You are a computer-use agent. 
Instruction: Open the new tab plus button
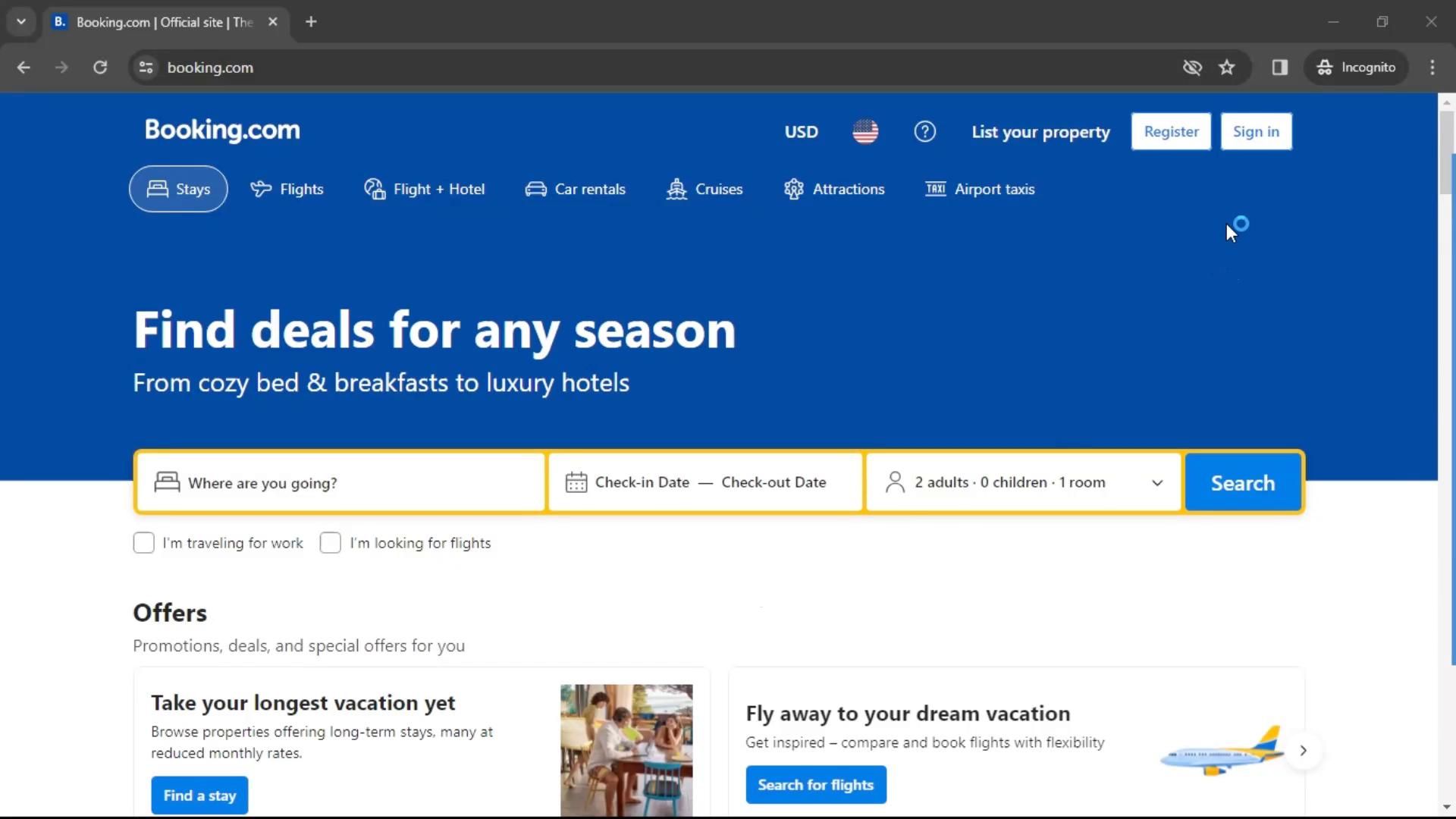coord(311,22)
